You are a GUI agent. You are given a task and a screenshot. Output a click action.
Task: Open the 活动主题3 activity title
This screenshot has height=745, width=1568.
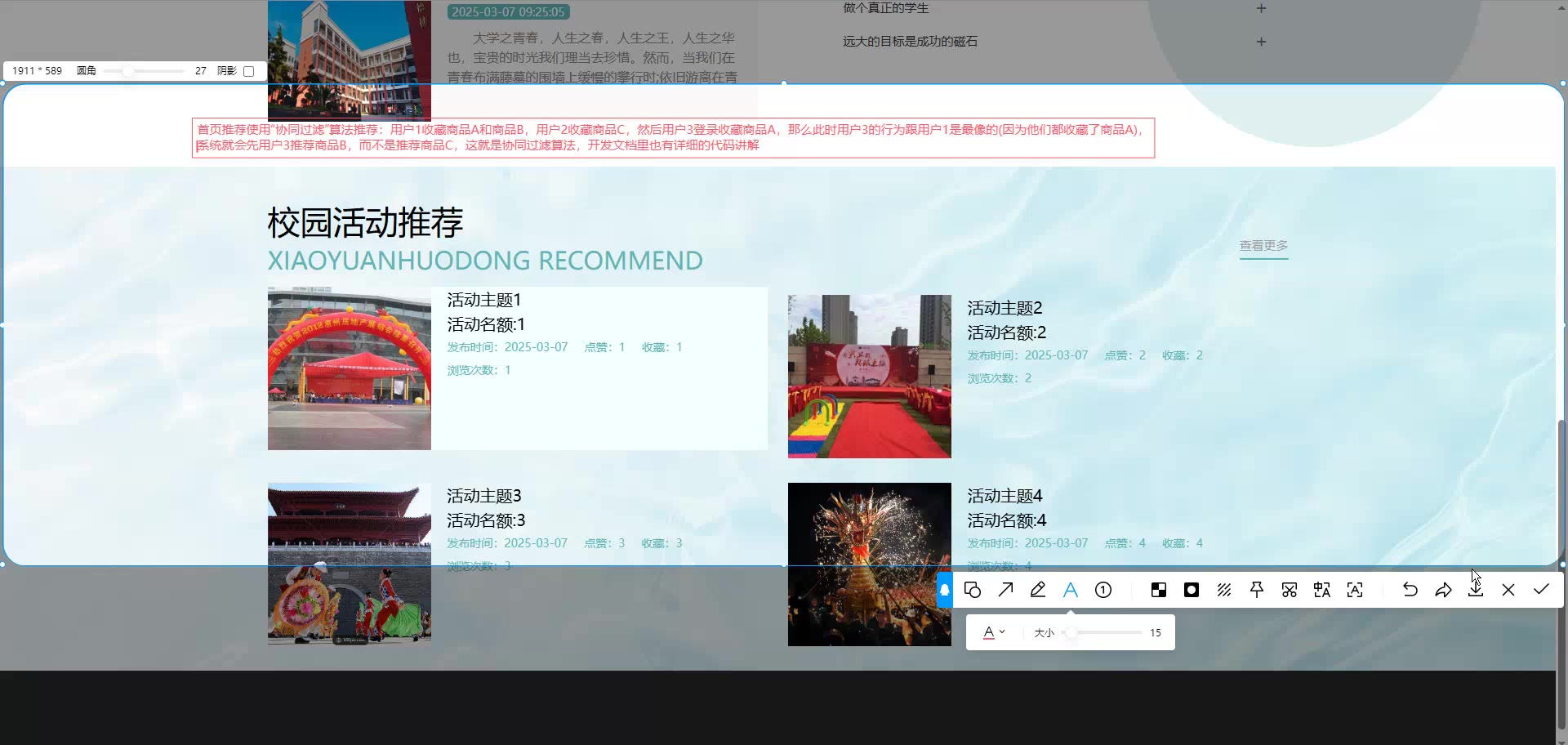pos(483,496)
